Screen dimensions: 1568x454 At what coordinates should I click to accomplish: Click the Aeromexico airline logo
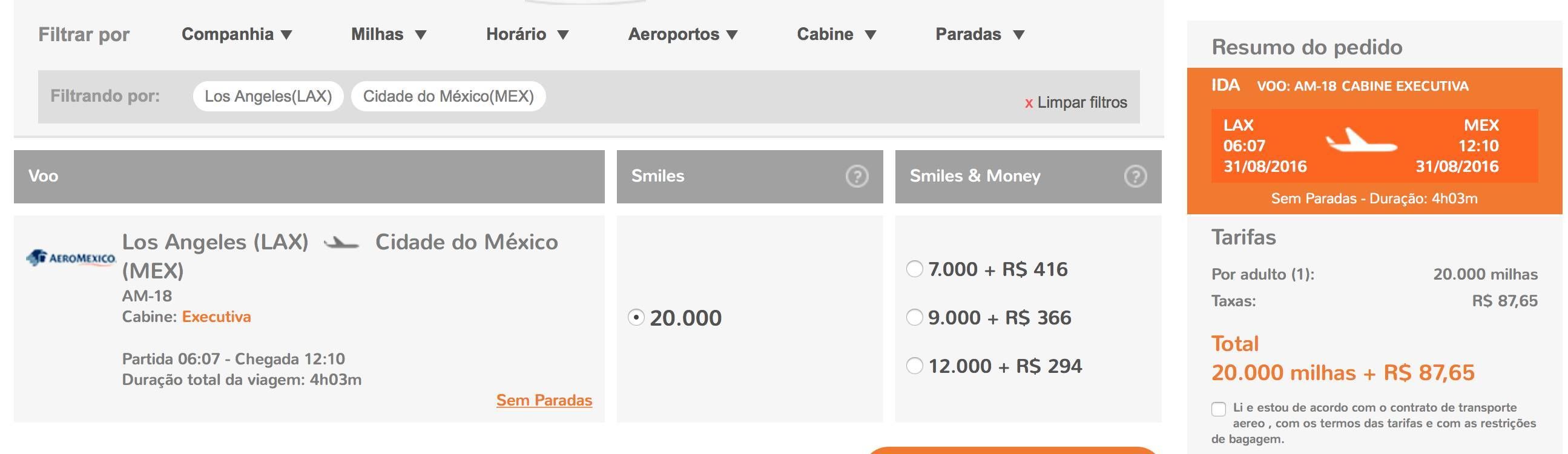pyautogui.click(x=71, y=258)
